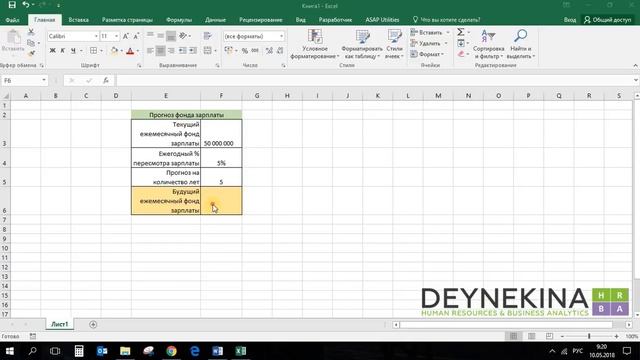
Task: Toggle bottom vertical alignment
Action: 171,36
